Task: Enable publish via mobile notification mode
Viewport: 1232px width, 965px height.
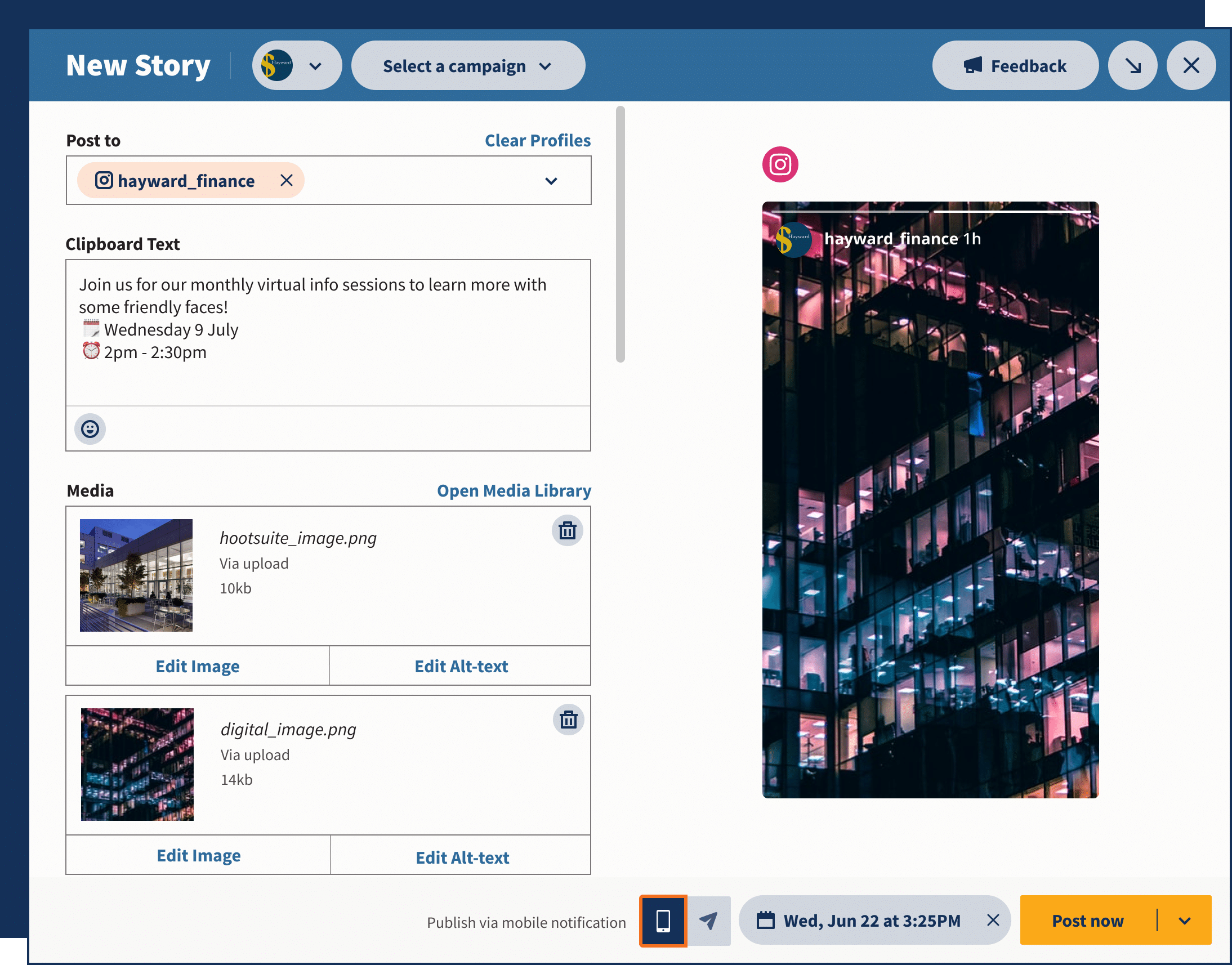Action: 663,921
